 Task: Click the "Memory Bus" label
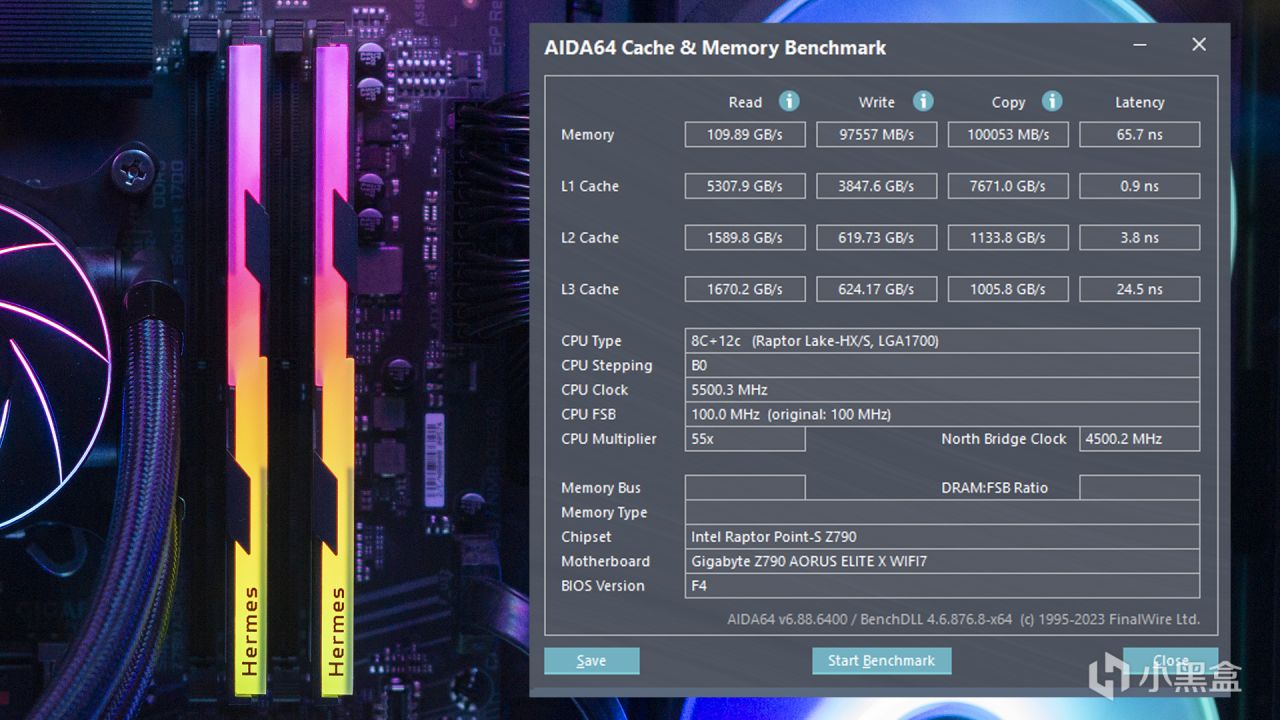pos(601,488)
